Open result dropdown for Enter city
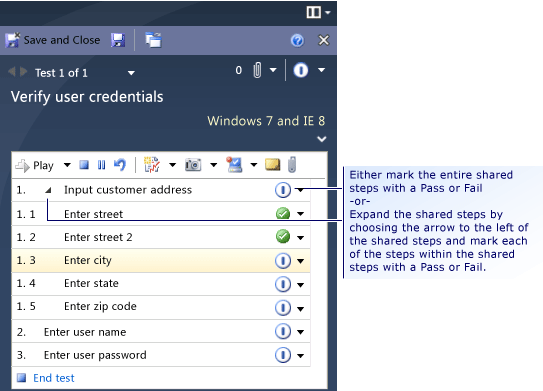 coord(300,261)
